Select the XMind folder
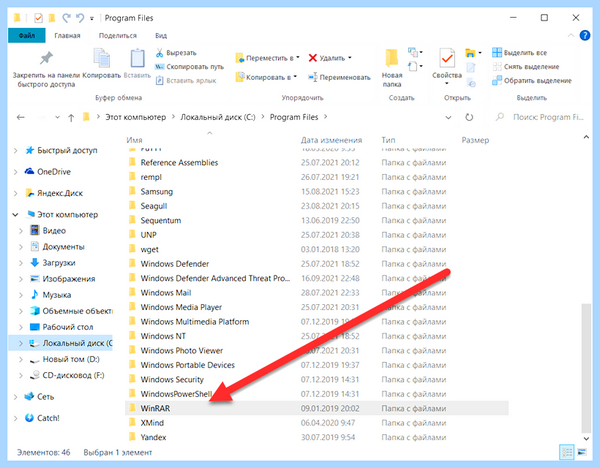Viewport: 600px width, 468px height. click(317, 422)
